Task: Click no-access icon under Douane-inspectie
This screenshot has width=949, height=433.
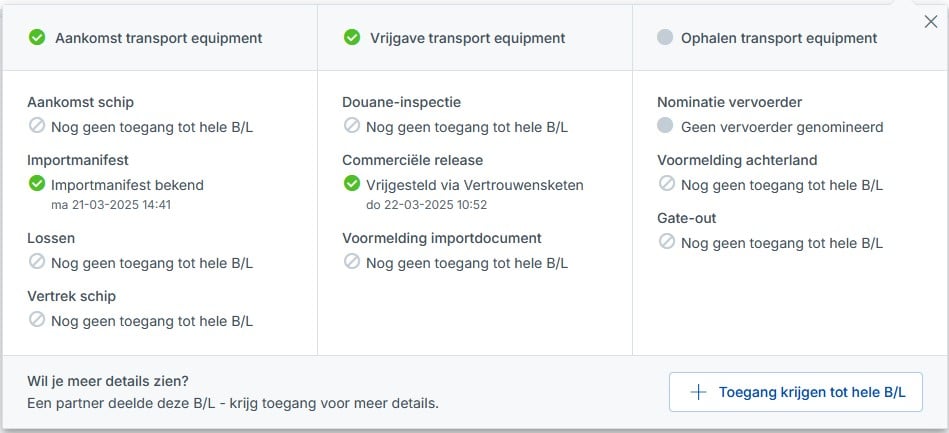Action: pyautogui.click(x=352, y=126)
